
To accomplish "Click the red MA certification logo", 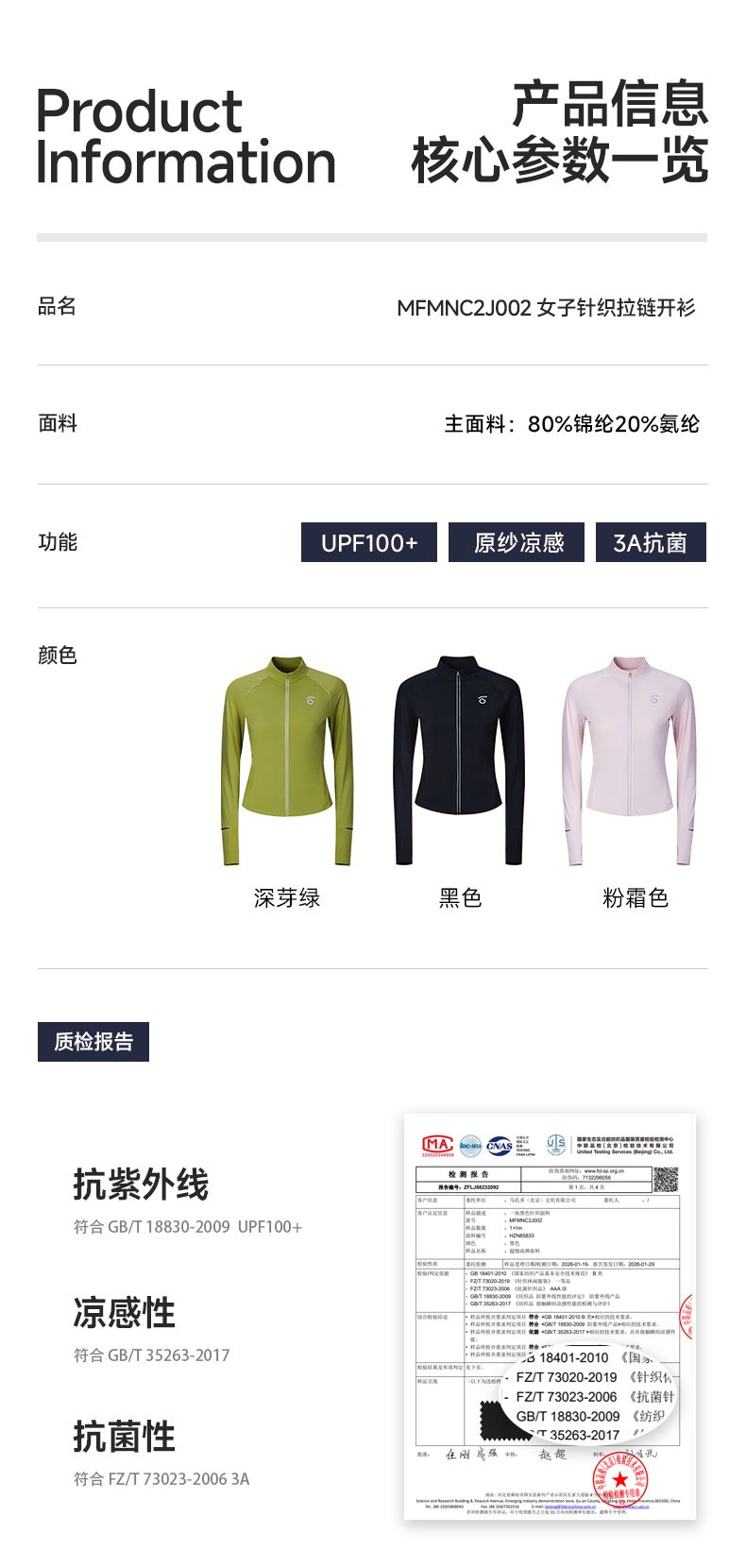I will [437, 1146].
